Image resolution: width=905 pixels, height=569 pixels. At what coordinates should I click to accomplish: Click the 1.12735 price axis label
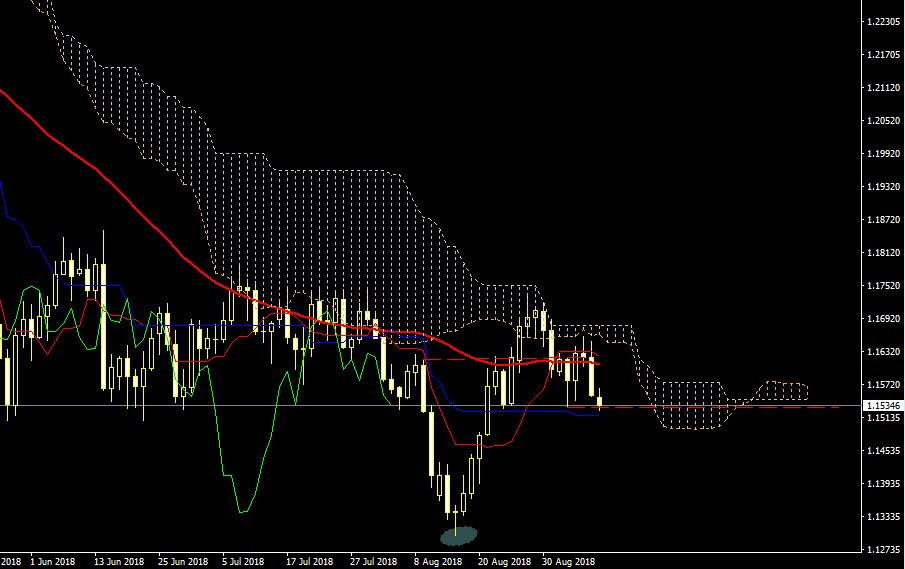click(882, 549)
